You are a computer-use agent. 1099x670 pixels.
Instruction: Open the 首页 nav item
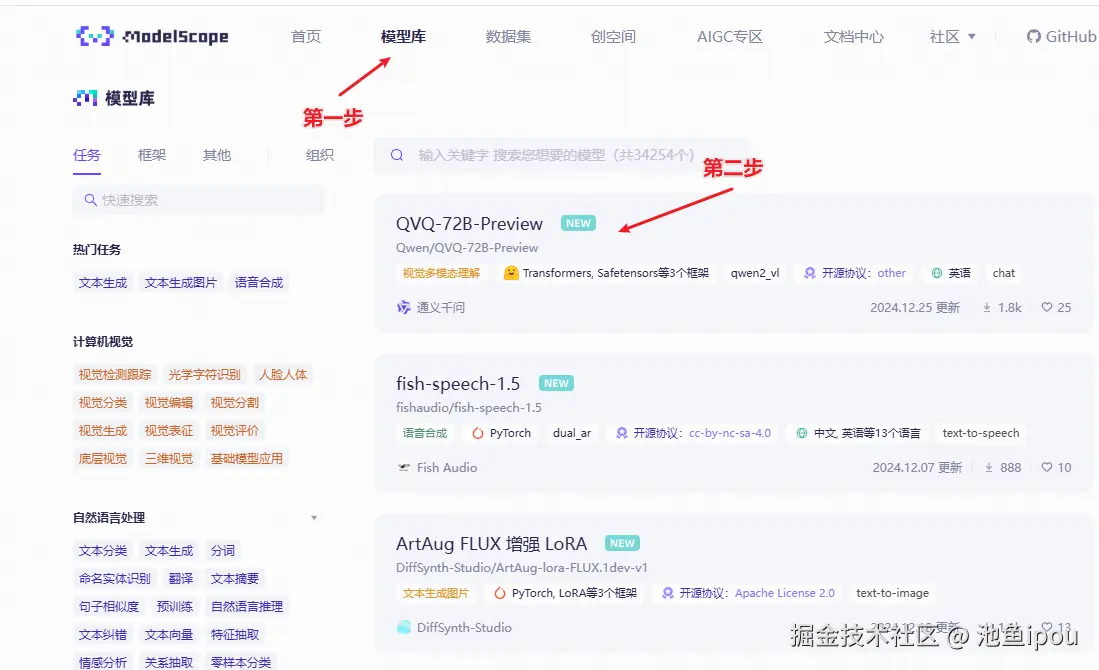(306, 36)
